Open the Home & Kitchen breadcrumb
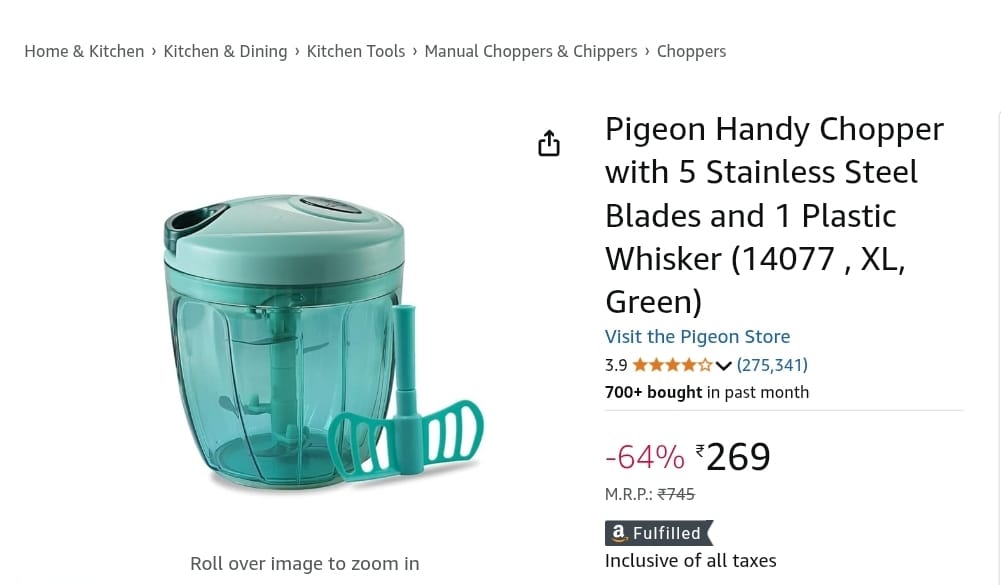This screenshot has width=1001, height=585. [84, 51]
